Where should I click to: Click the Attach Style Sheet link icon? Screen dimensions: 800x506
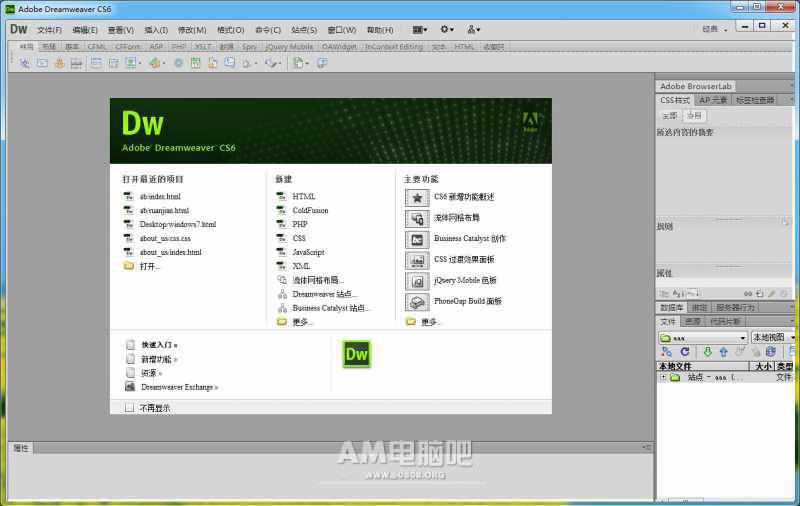(x=747, y=294)
